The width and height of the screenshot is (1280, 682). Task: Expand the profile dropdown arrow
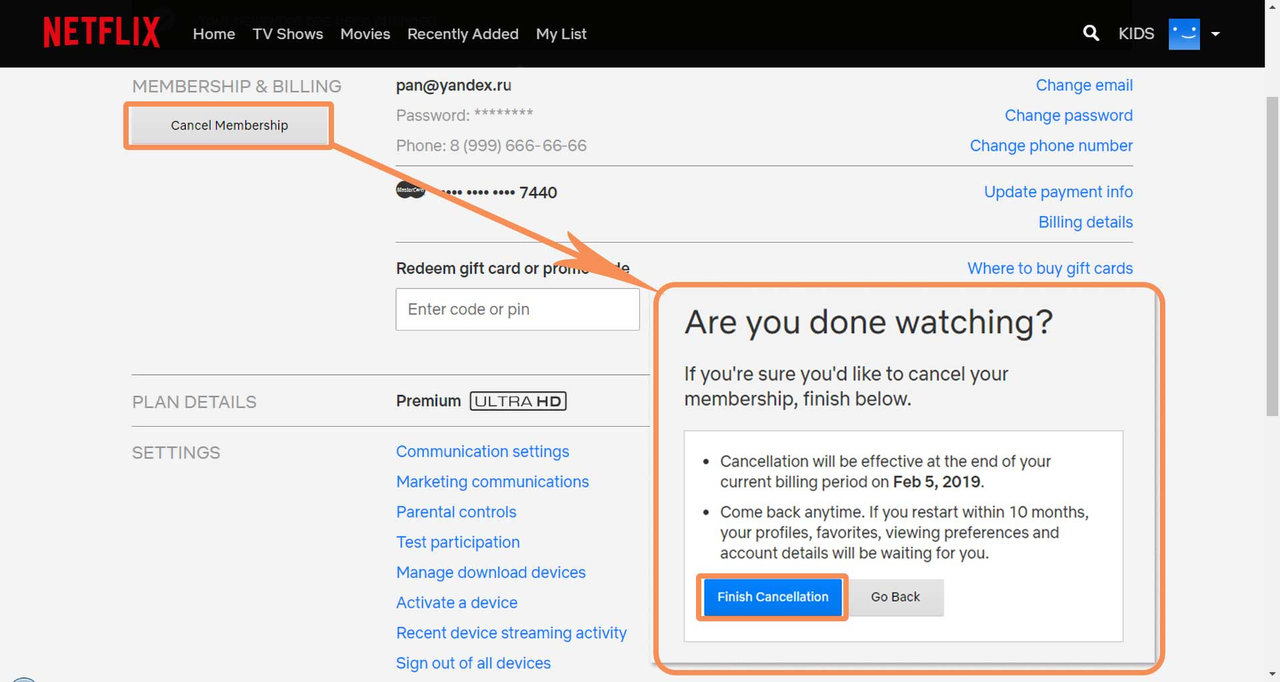pyautogui.click(x=1215, y=34)
